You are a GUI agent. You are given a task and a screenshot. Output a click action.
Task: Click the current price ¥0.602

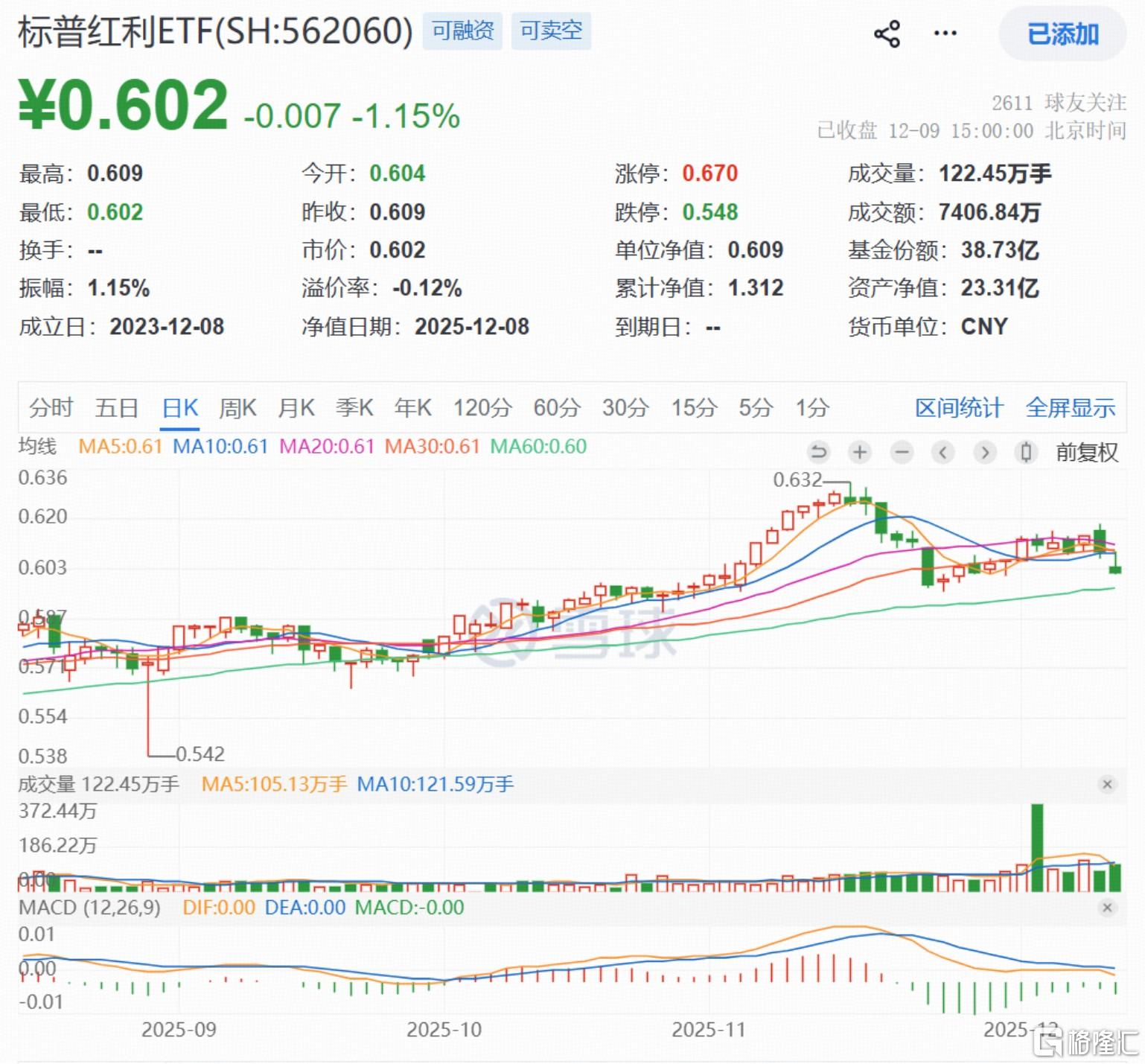click(124, 104)
